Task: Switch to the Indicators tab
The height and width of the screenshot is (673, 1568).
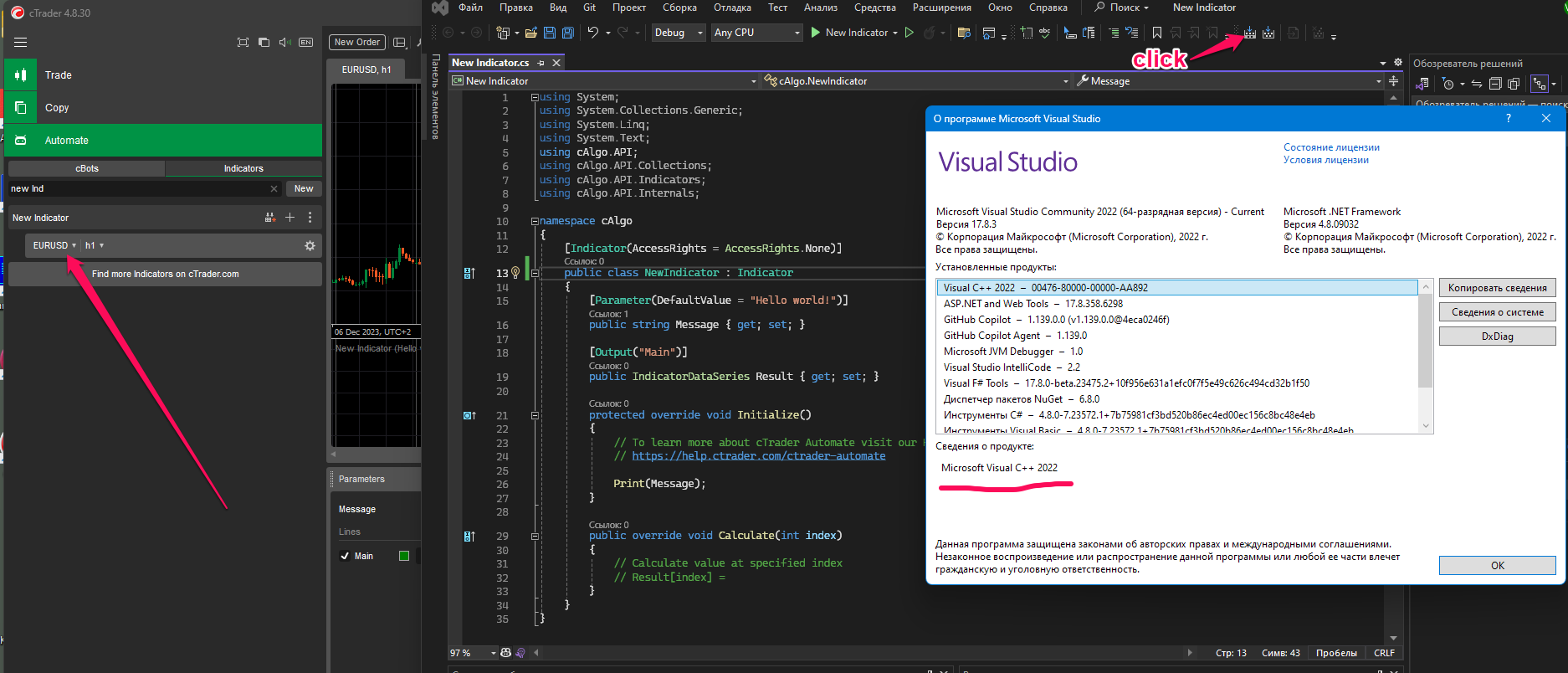Action: coord(243,168)
